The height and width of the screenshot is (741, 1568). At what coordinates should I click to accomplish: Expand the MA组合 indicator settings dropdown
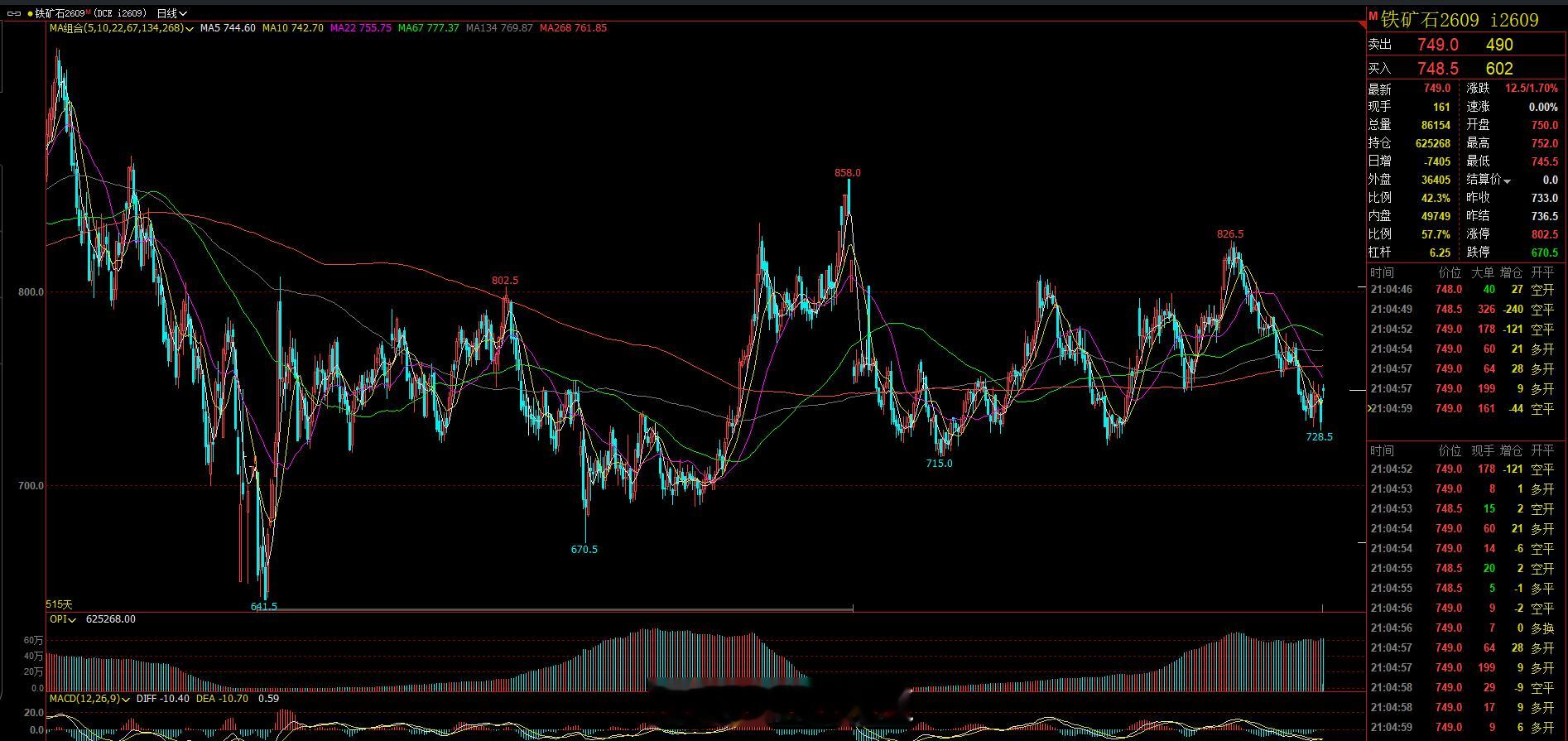point(190,28)
